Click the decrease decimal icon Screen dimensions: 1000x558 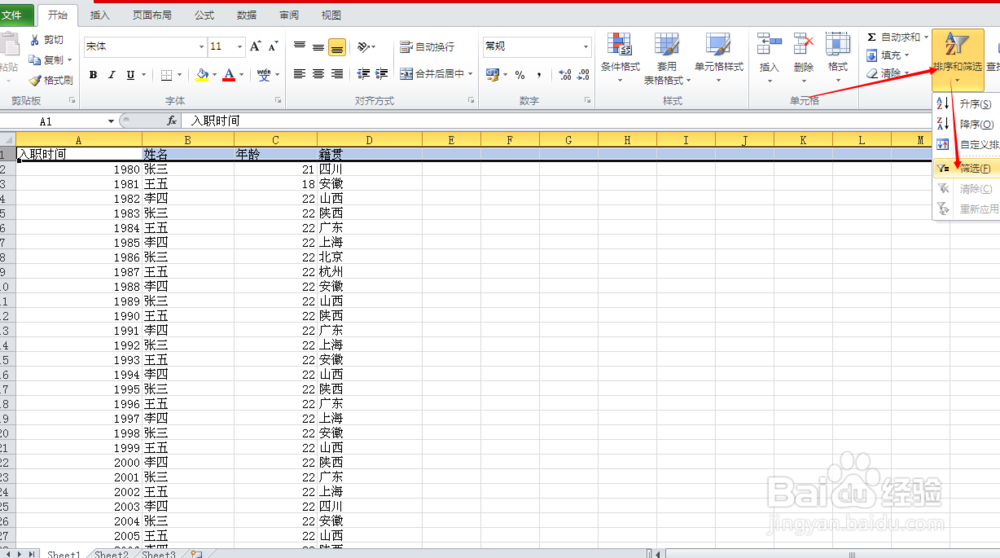[x=583, y=75]
